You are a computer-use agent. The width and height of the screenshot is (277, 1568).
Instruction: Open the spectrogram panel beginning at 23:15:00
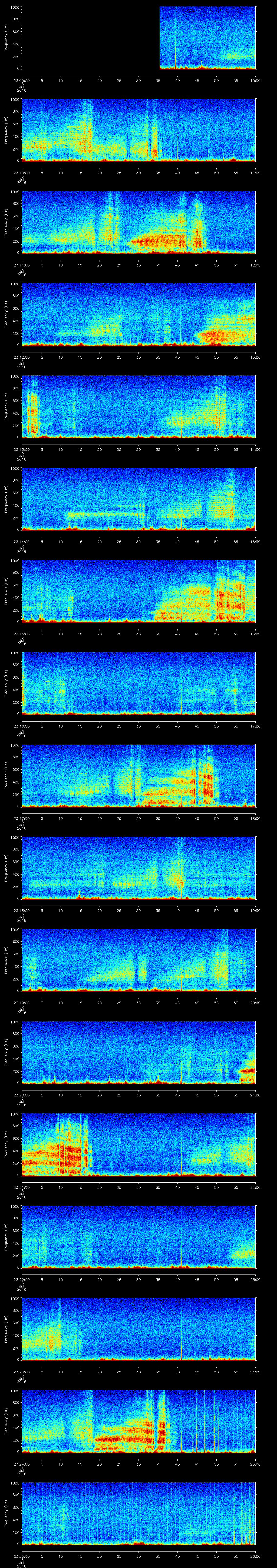139,591
